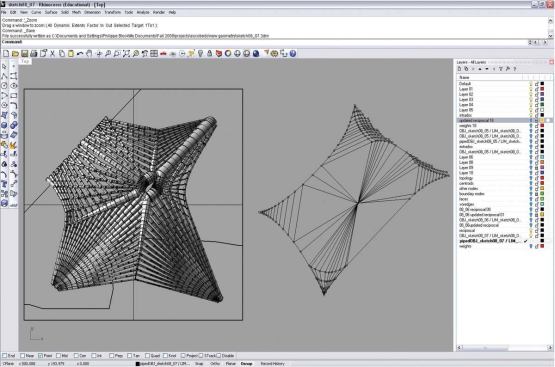Open the Surface menu
Screen dimensions: 555x367
coord(51,12)
